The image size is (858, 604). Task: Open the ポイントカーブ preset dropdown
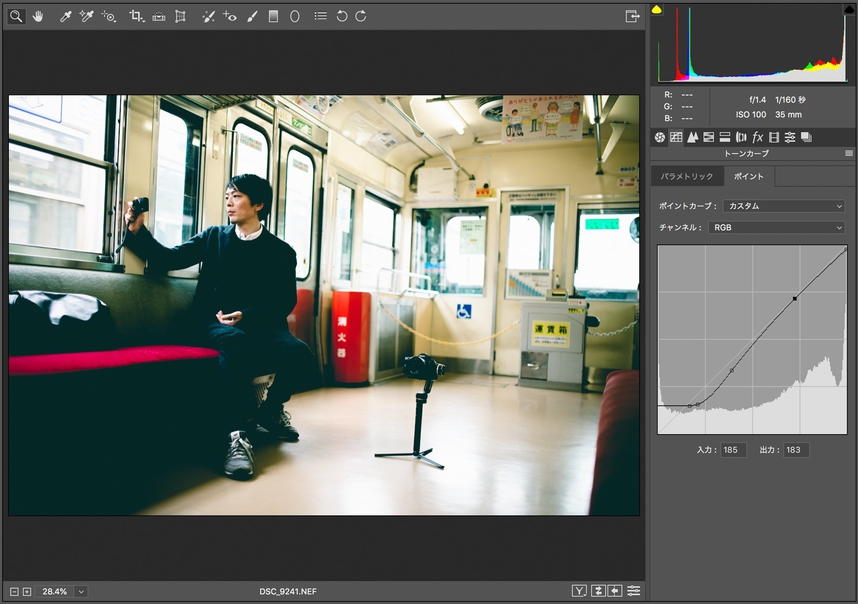(784, 206)
